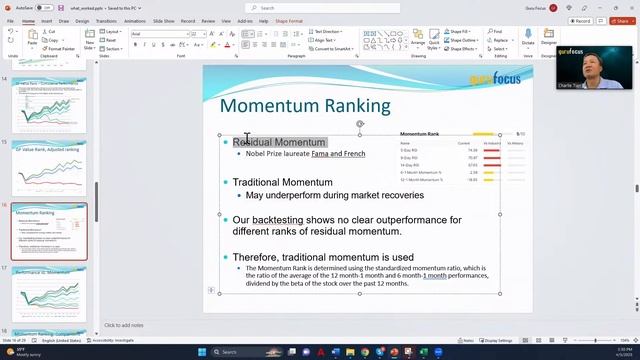
Task: Align text left
Action: (x=246, y=45)
